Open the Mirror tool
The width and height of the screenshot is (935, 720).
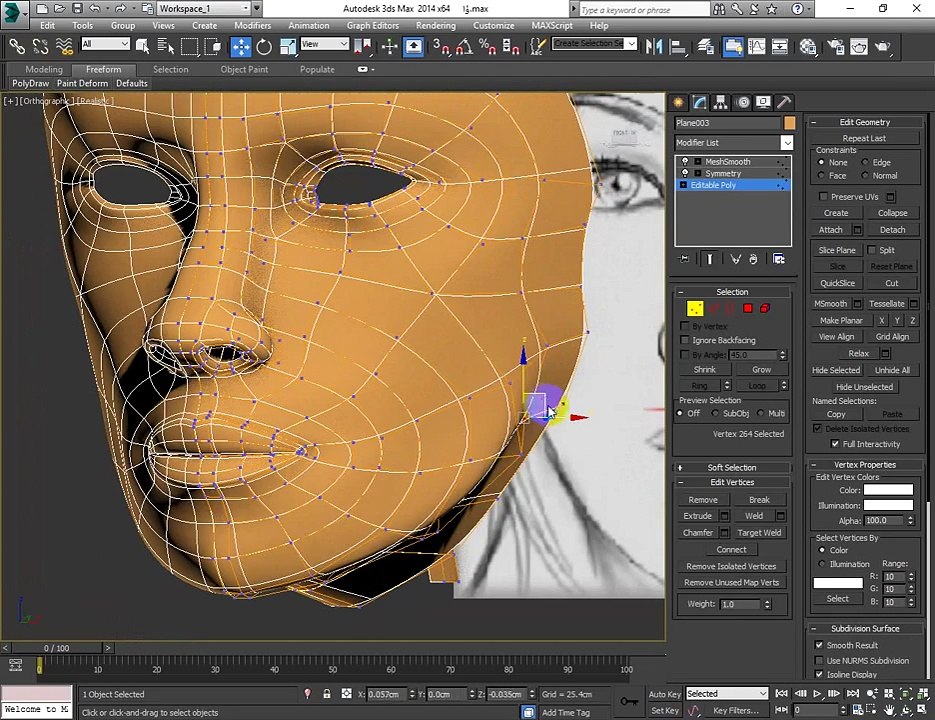point(654,47)
